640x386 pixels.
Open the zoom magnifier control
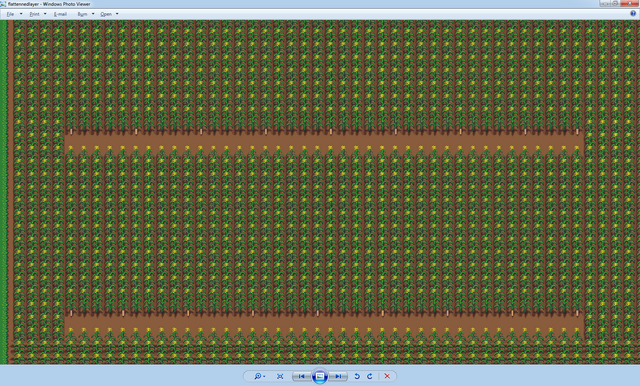[x=259, y=376]
